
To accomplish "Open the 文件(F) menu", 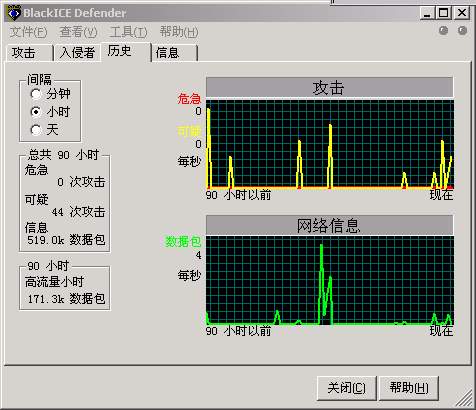I will pos(28,32).
